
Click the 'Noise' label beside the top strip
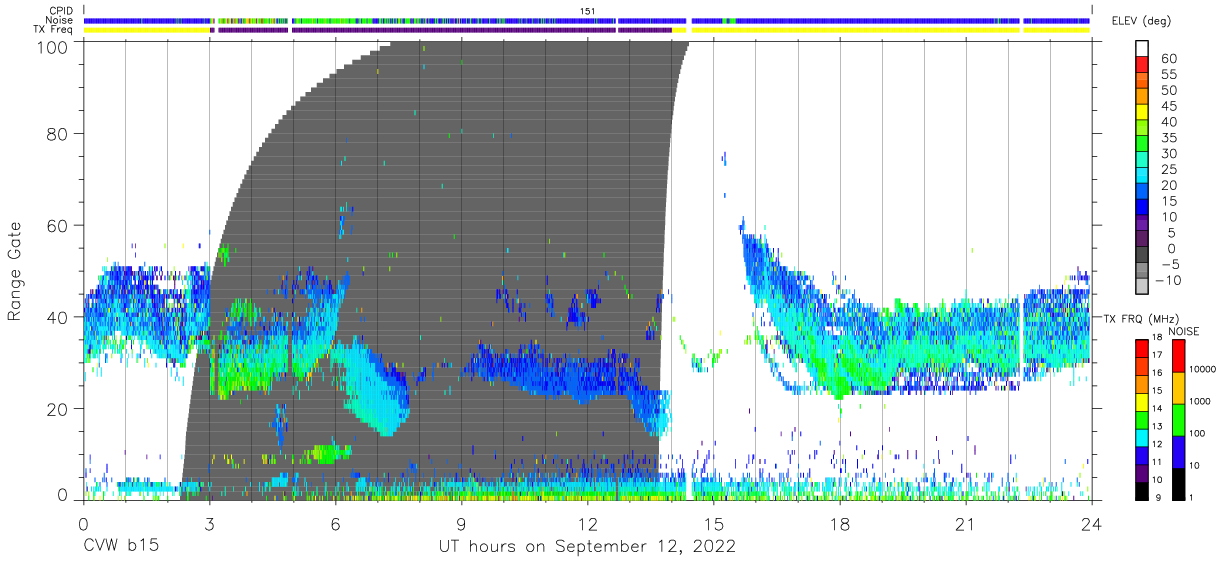click(x=60, y=20)
